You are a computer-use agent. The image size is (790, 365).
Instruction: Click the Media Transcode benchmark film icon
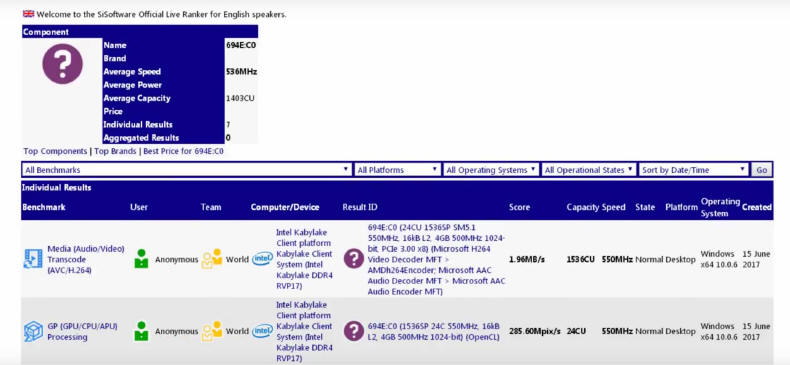click(x=33, y=259)
